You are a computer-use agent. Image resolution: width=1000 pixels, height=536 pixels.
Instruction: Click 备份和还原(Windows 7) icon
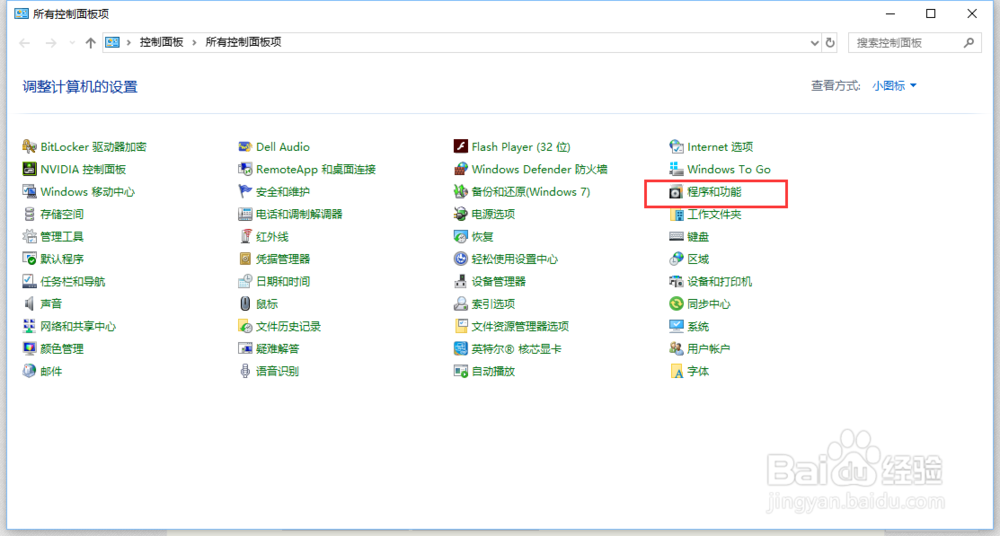click(x=460, y=191)
